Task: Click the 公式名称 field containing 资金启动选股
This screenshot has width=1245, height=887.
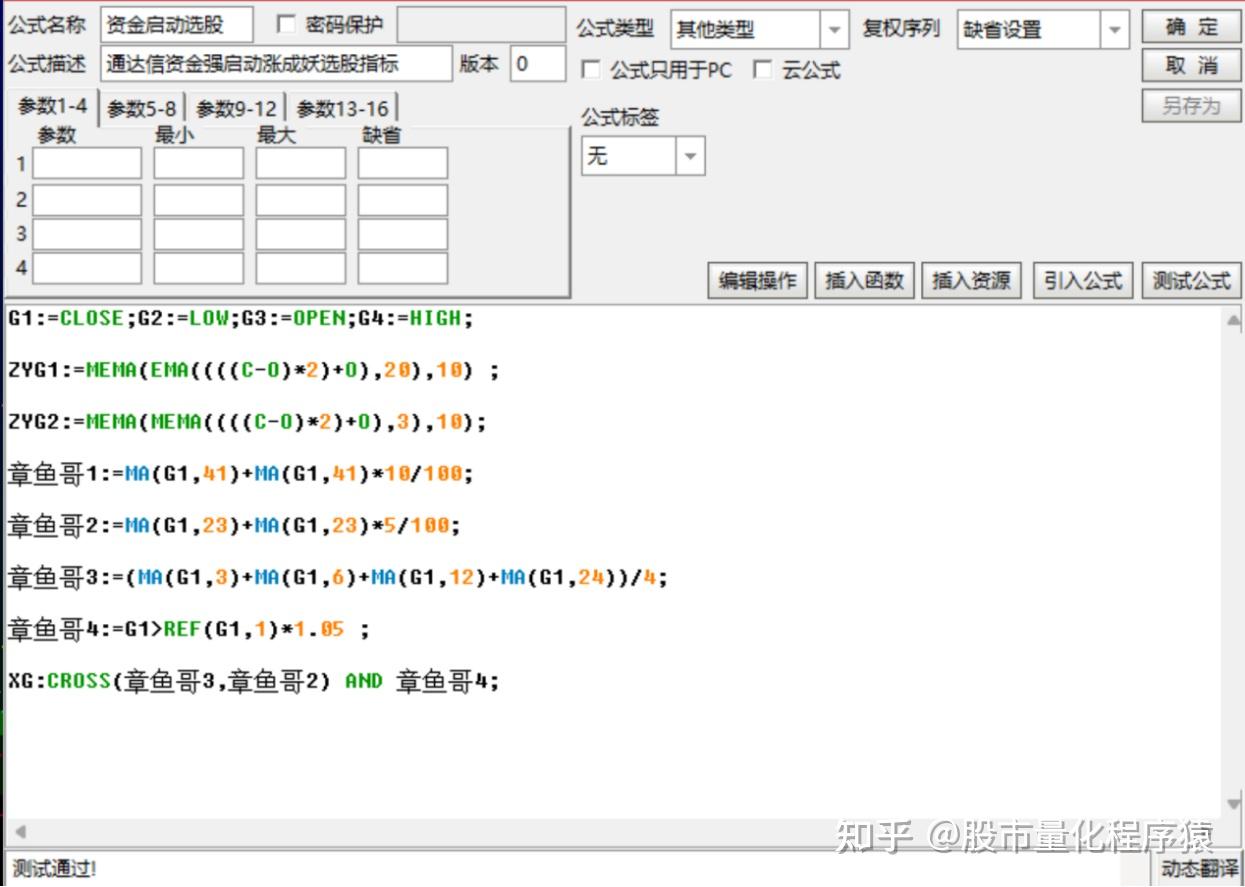Action: click(176, 25)
